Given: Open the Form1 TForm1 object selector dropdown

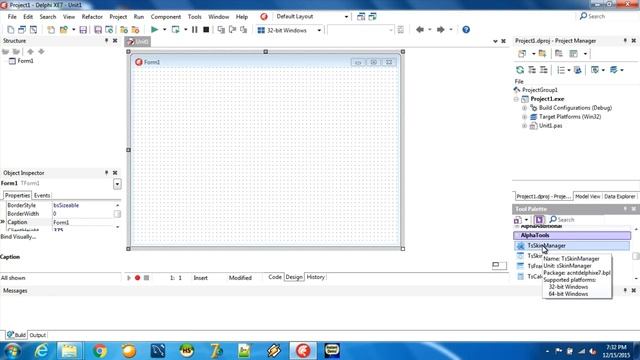Looking at the screenshot, I should [x=117, y=184].
